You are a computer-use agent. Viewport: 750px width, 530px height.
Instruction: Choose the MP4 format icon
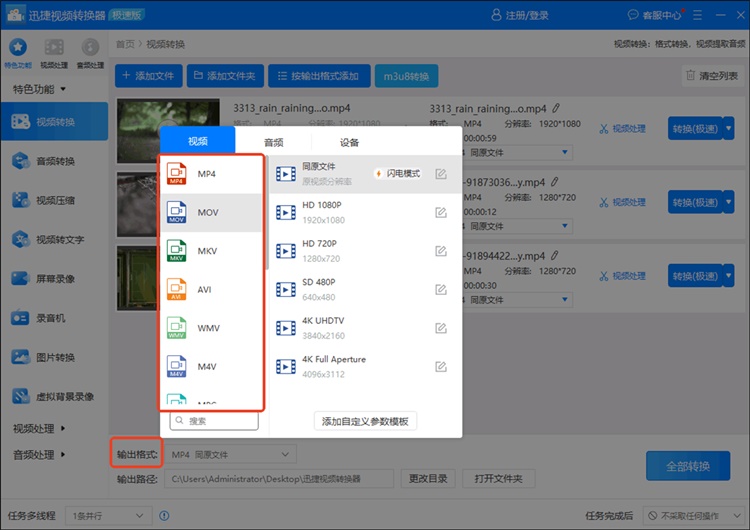tap(176, 174)
